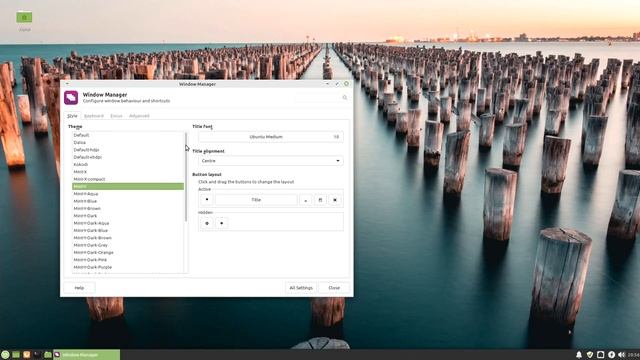Image resolution: width=640 pixels, height=360 pixels.
Task: Open the volume speaker control
Action: (x=622, y=355)
